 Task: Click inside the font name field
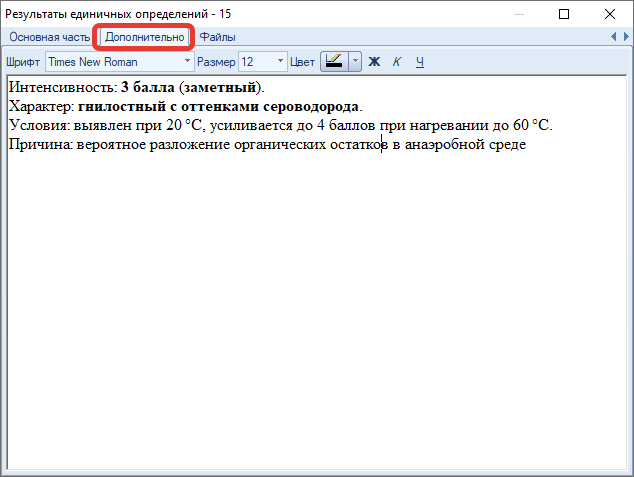point(114,62)
